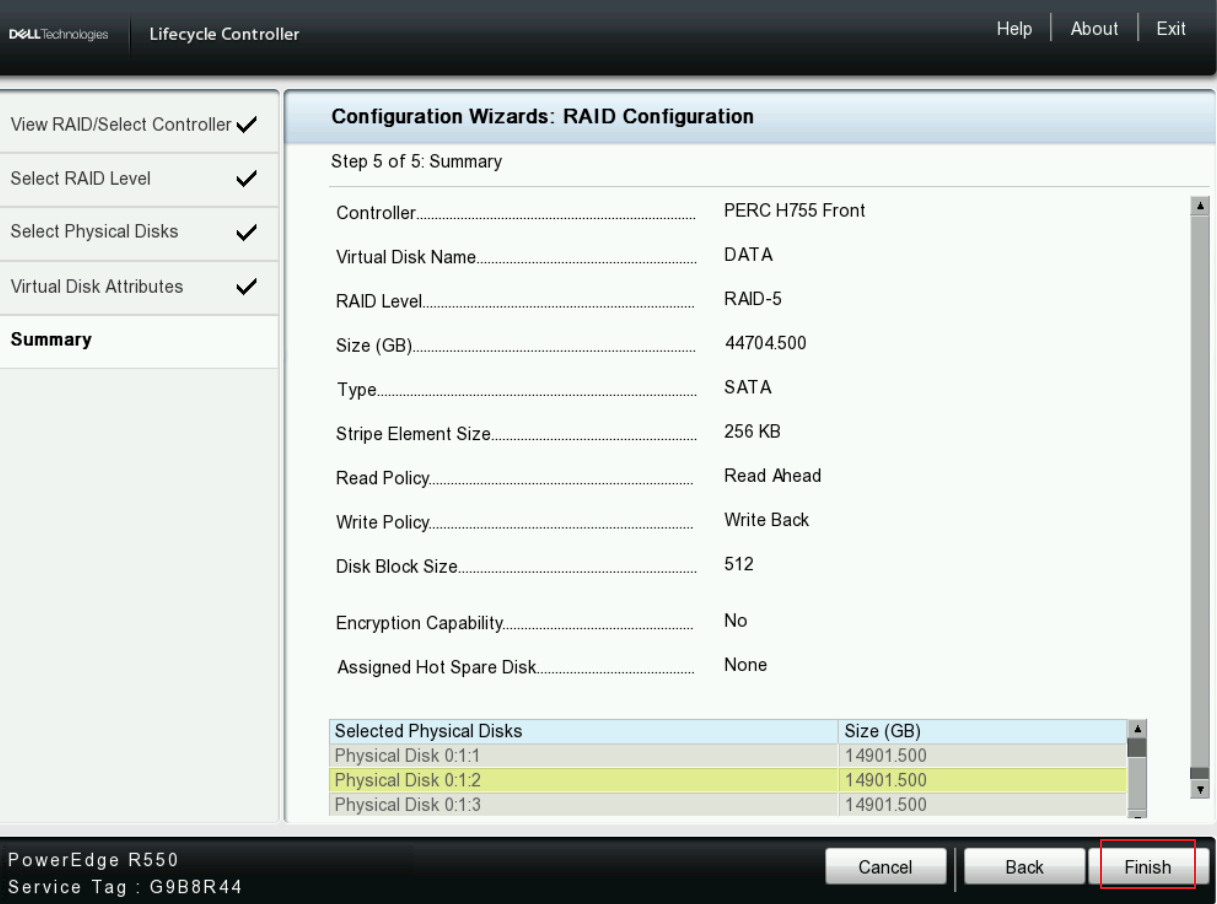Click the 256 KB stripe size value

(x=753, y=431)
